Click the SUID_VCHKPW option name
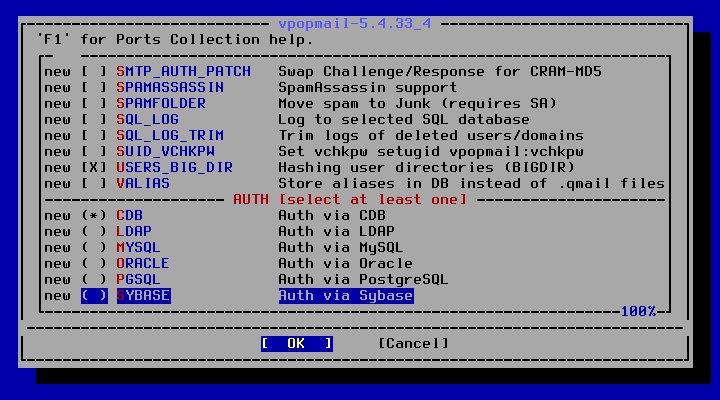This screenshot has width=720, height=400. [166, 152]
